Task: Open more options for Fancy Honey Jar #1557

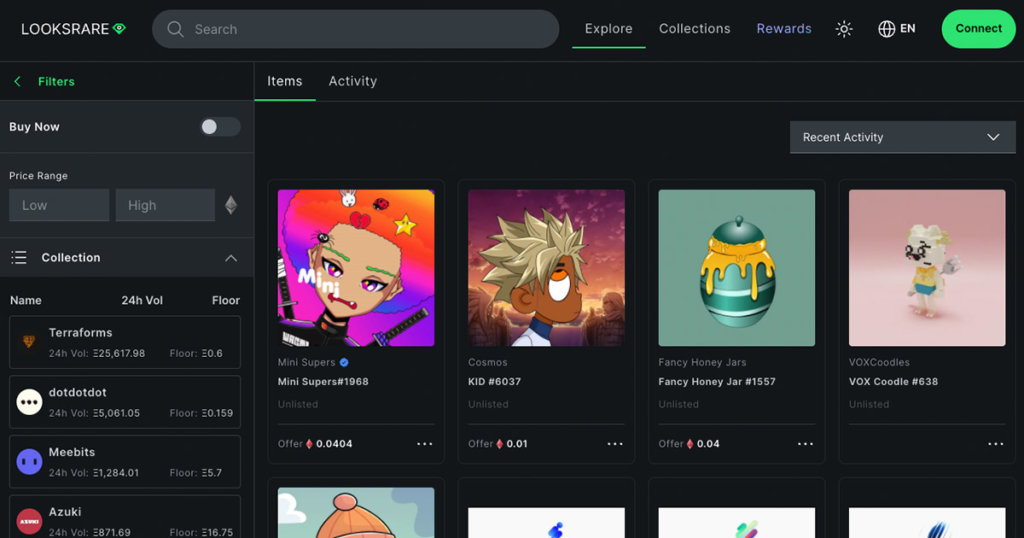Action: (805, 444)
